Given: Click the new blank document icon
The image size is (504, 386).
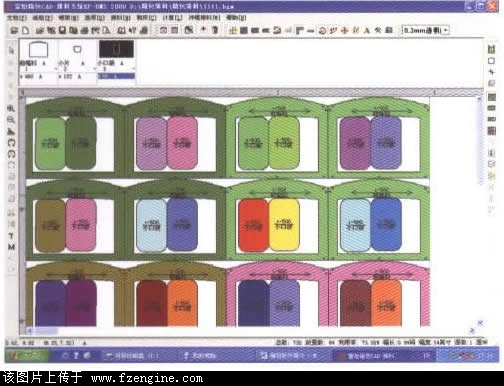Looking at the screenshot, I should (25, 30).
